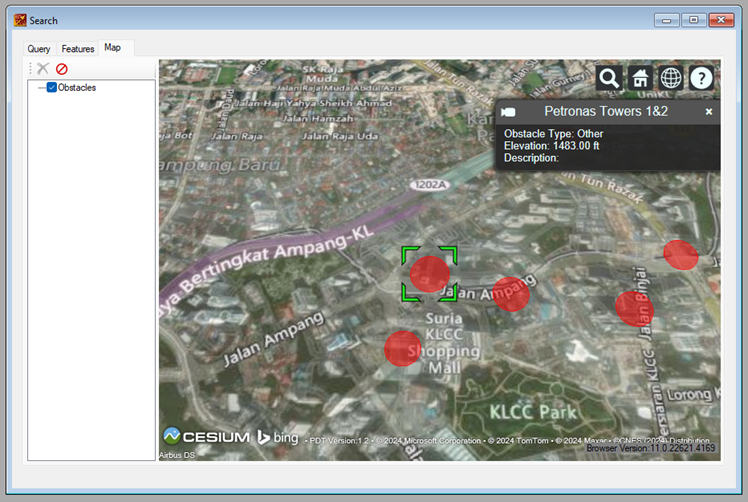Switch to the Query tab

click(39, 49)
